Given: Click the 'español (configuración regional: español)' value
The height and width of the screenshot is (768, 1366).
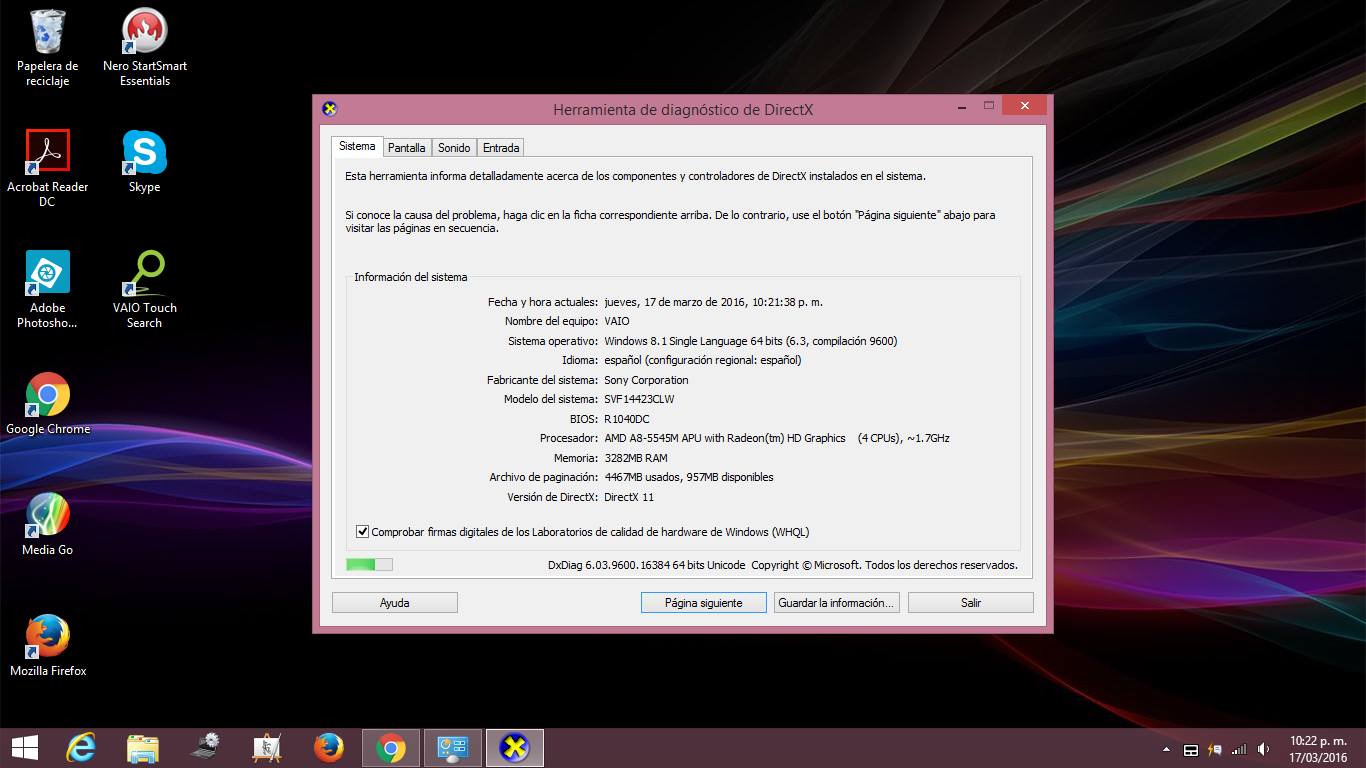Looking at the screenshot, I should click(x=703, y=360).
